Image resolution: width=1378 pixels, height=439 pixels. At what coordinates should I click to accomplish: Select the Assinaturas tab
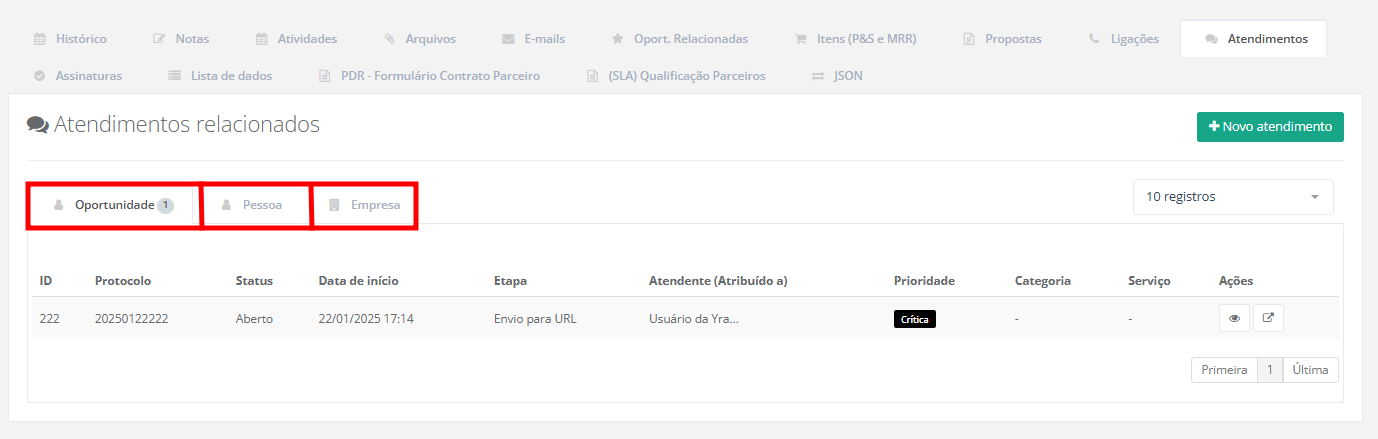tap(77, 75)
